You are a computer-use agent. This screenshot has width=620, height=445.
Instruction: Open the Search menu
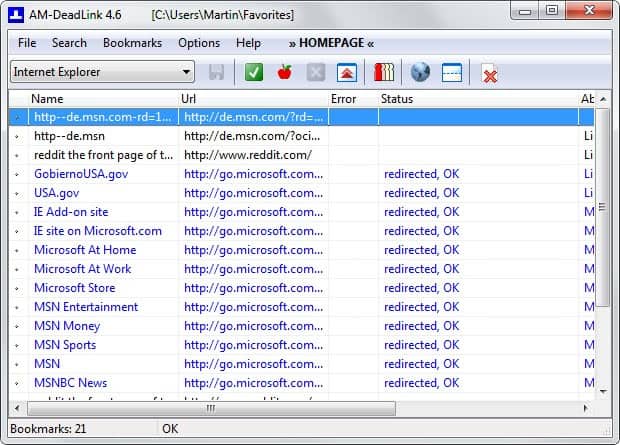pyautogui.click(x=69, y=43)
